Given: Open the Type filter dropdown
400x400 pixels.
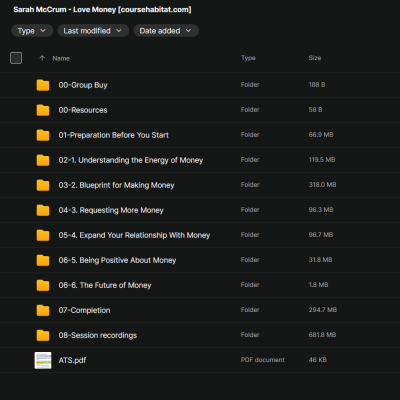Looking at the screenshot, I should click(x=32, y=31).
